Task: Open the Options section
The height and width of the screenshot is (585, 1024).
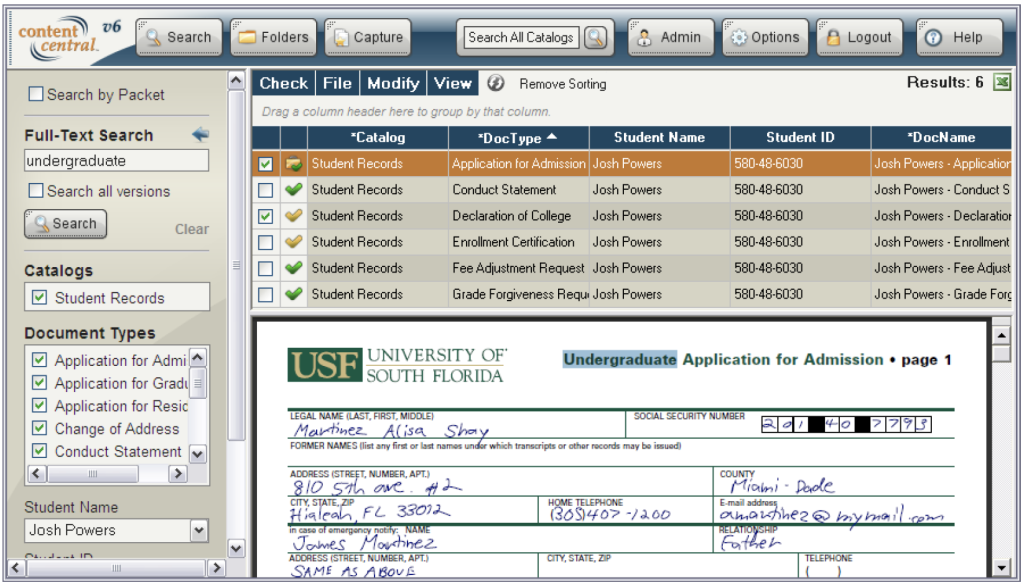Action: click(x=765, y=37)
